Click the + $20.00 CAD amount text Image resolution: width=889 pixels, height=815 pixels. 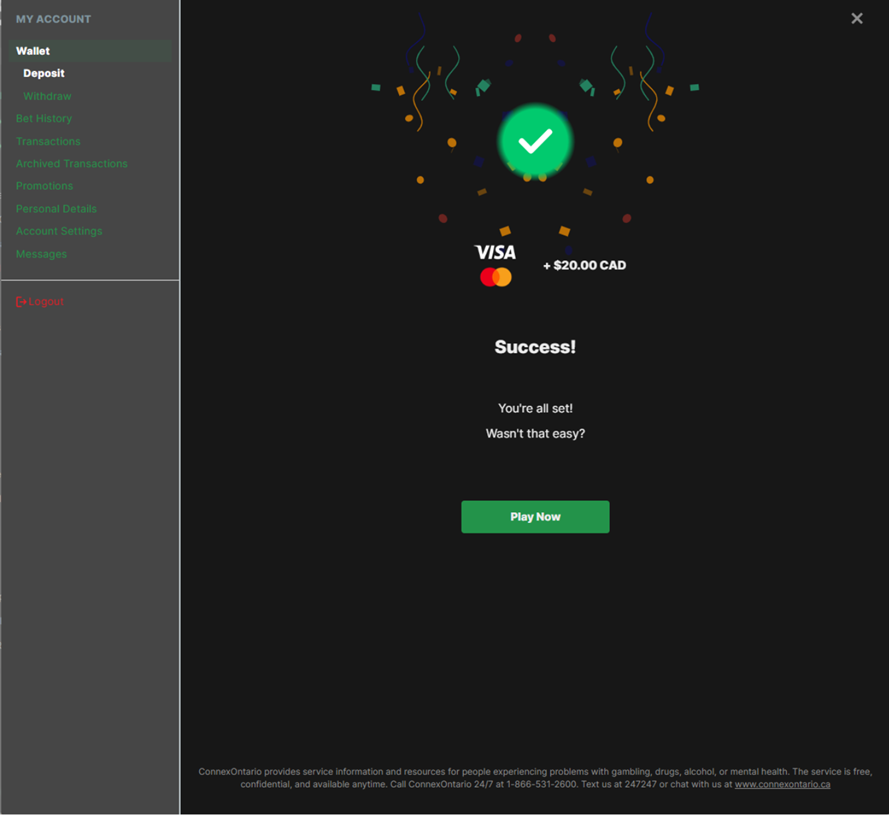pos(585,265)
